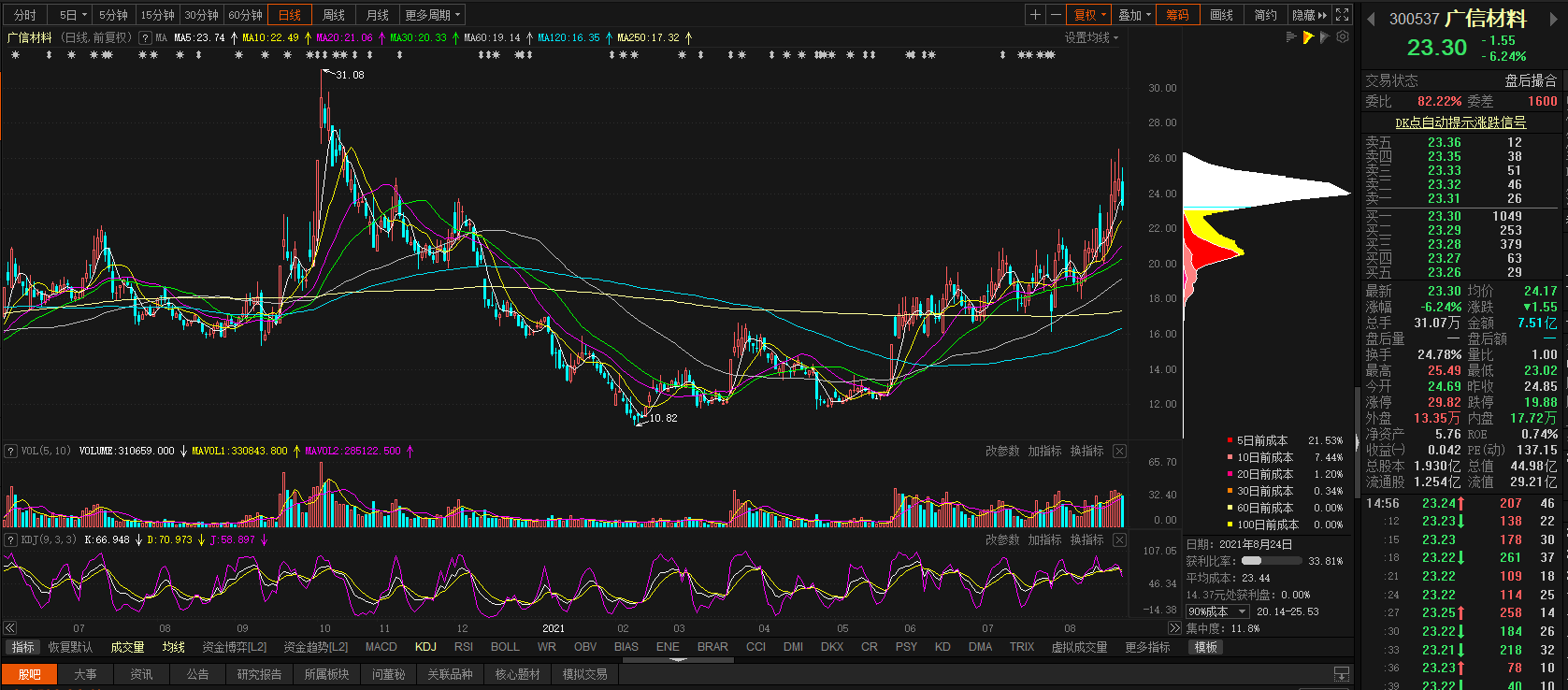Image resolution: width=1568 pixels, height=690 pixels.
Task: Open help icon beside KDJ(9,3,3)
Action: tap(9, 539)
